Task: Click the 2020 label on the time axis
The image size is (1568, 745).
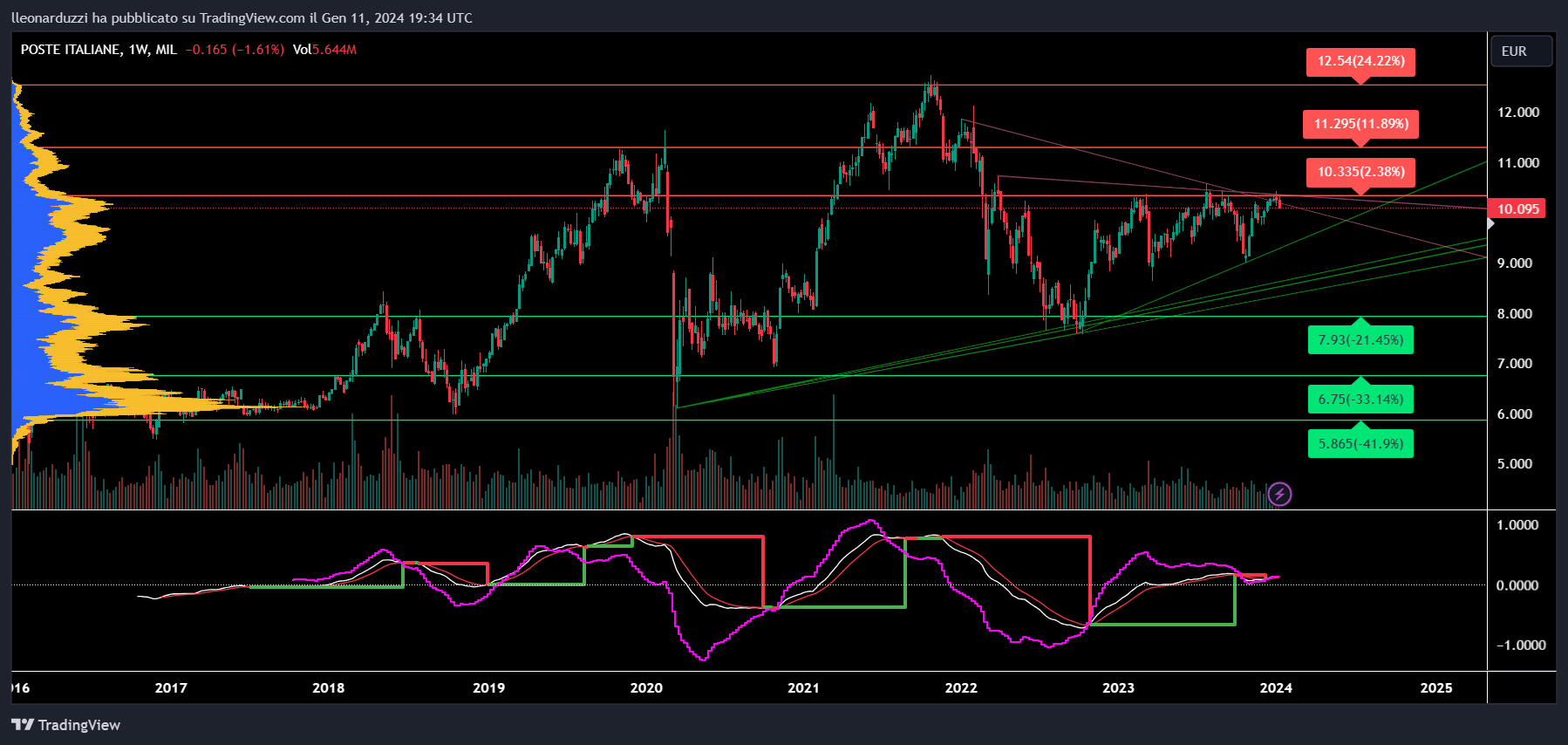Action: 646,687
